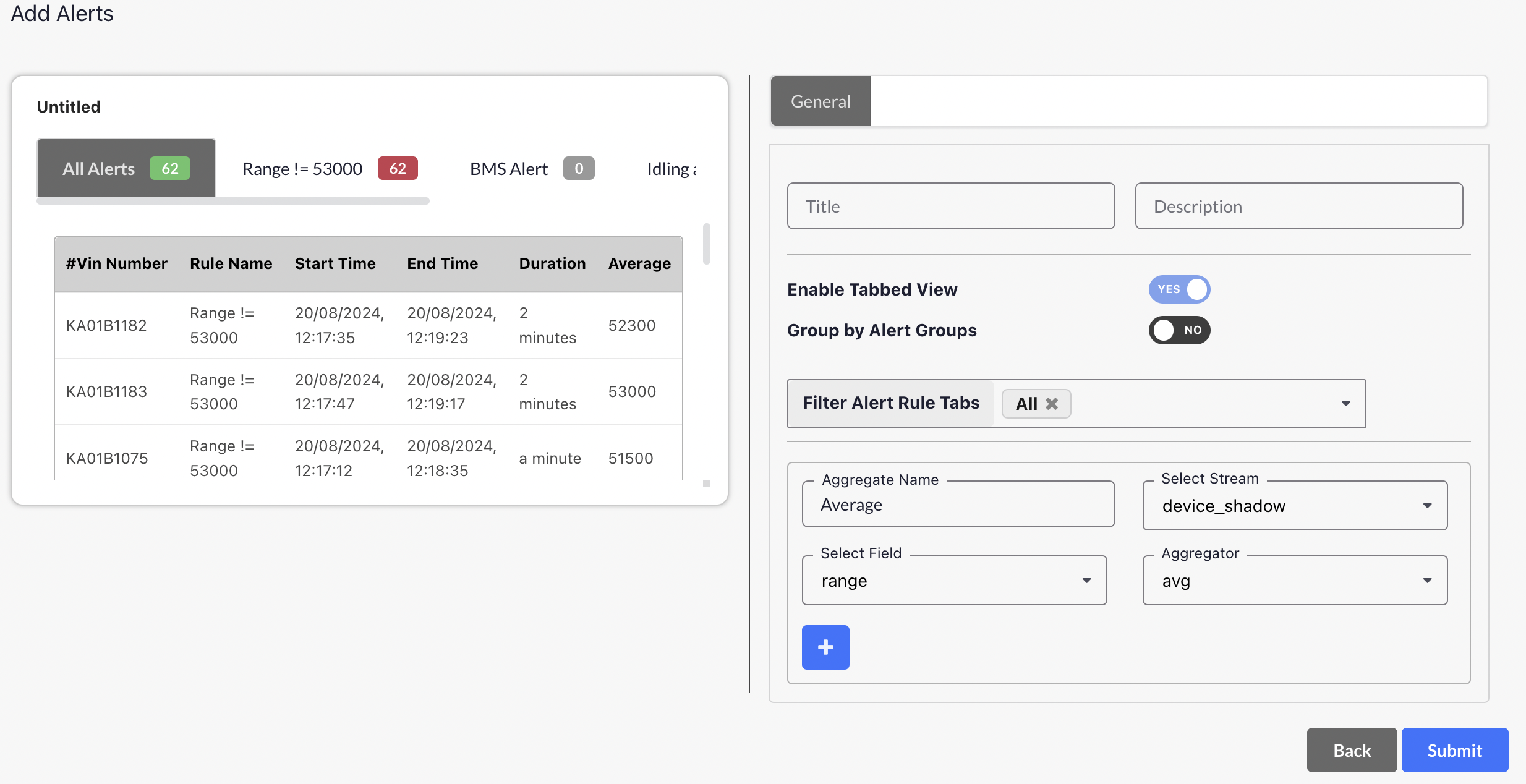This screenshot has width=1526, height=784.
Task: Toggle Group by Alert Groups switch
Action: 1179,330
